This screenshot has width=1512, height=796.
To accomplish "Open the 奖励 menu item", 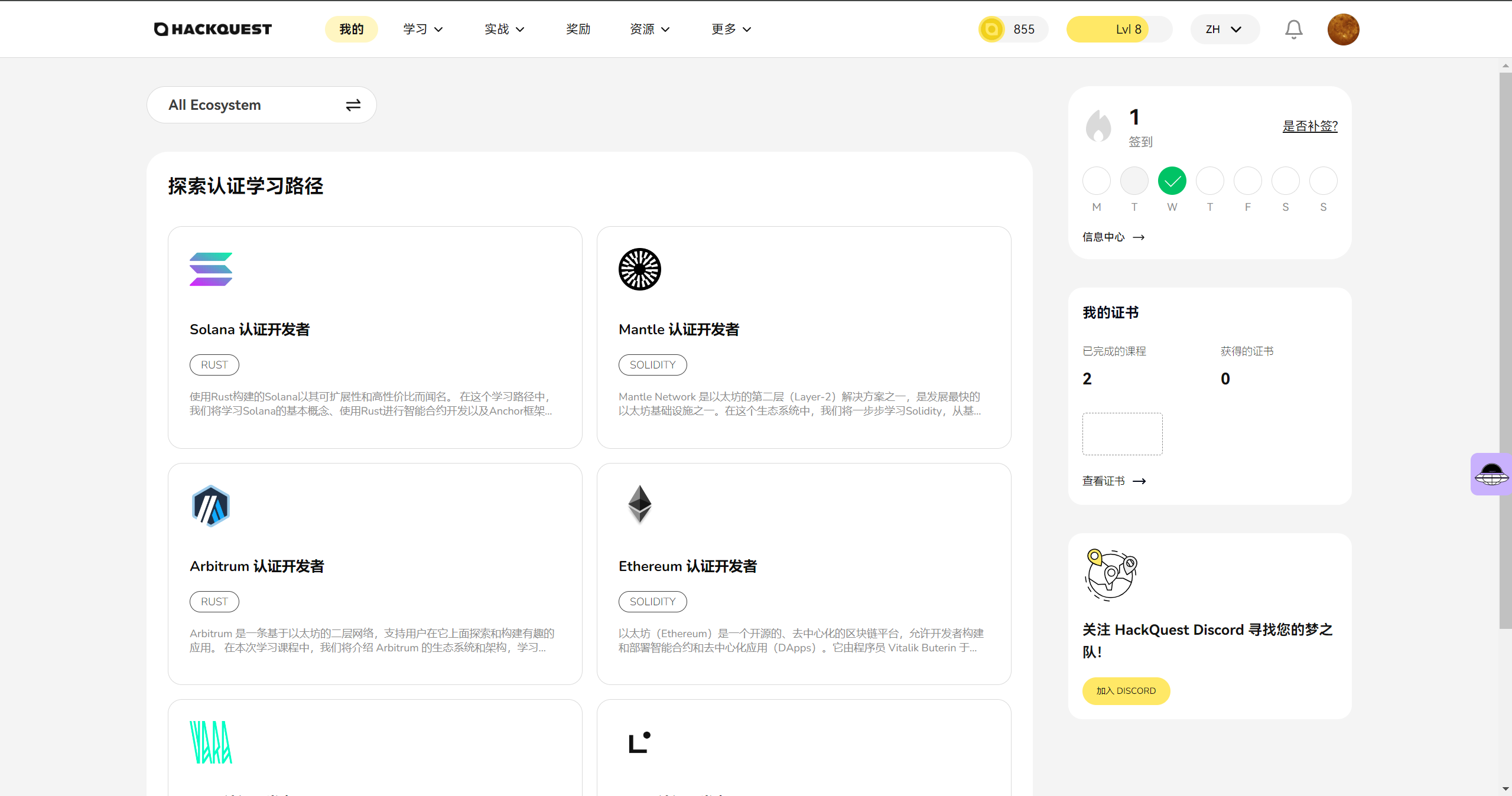I will (x=578, y=30).
